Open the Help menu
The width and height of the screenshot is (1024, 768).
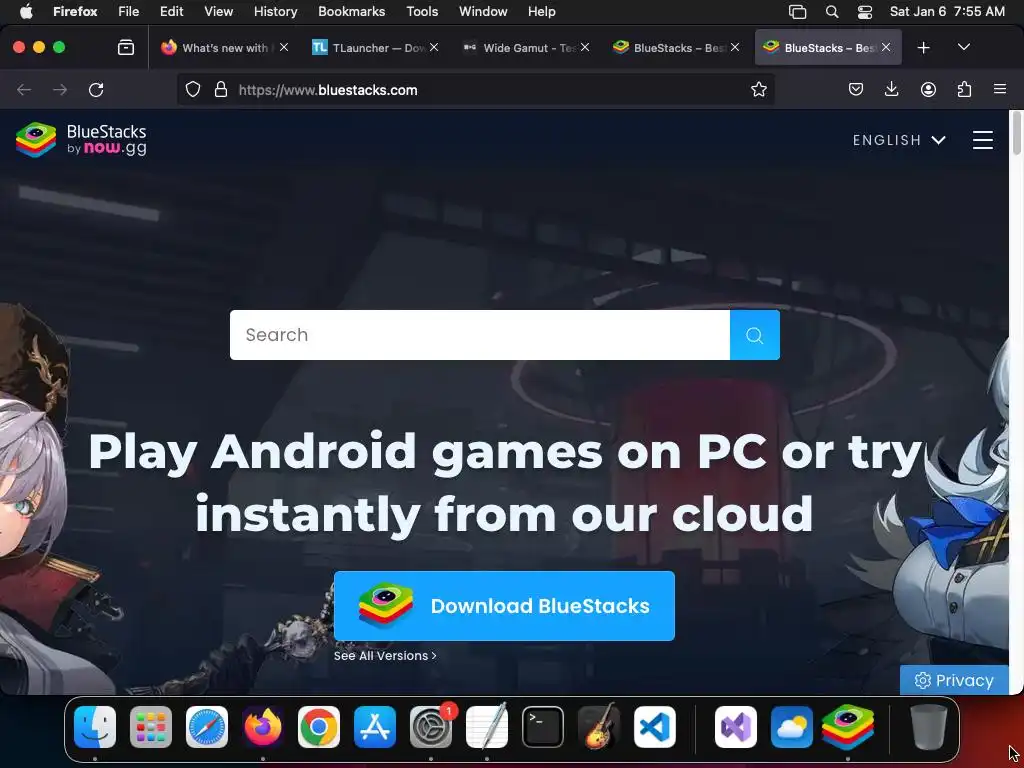(541, 11)
